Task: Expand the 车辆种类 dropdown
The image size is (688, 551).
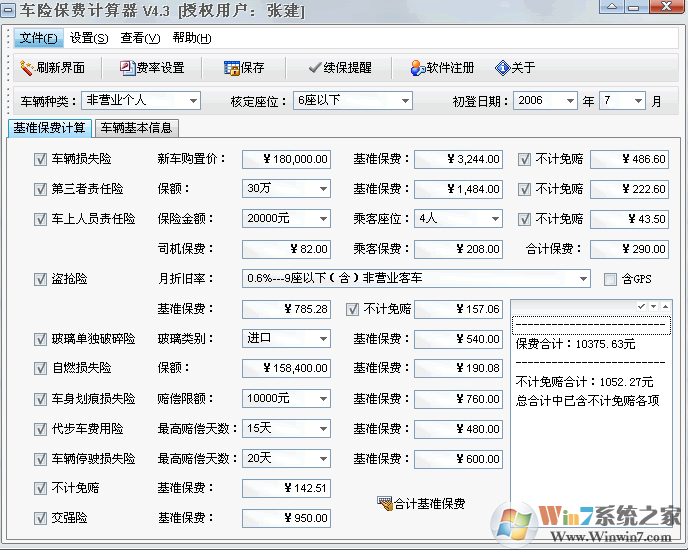Action: click(x=193, y=101)
